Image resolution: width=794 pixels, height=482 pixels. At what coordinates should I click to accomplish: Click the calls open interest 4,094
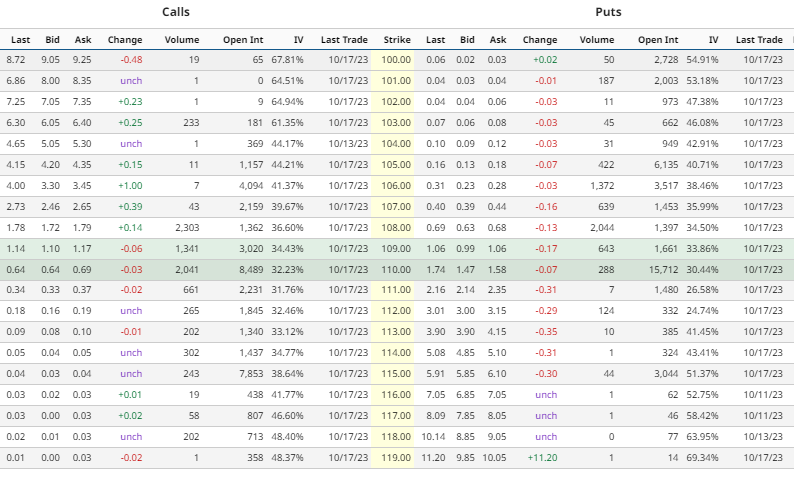[x=251, y=186]
